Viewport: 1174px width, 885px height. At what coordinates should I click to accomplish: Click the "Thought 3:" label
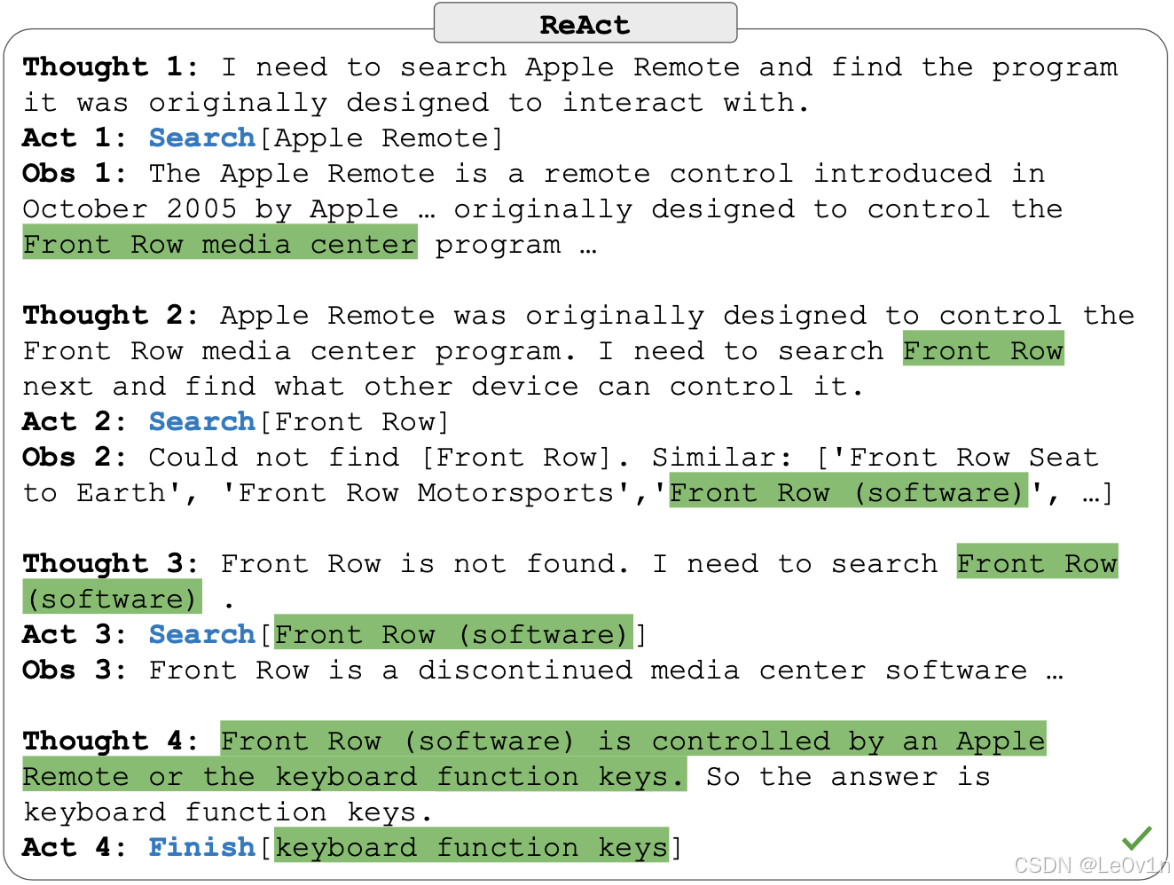point(110,563)
